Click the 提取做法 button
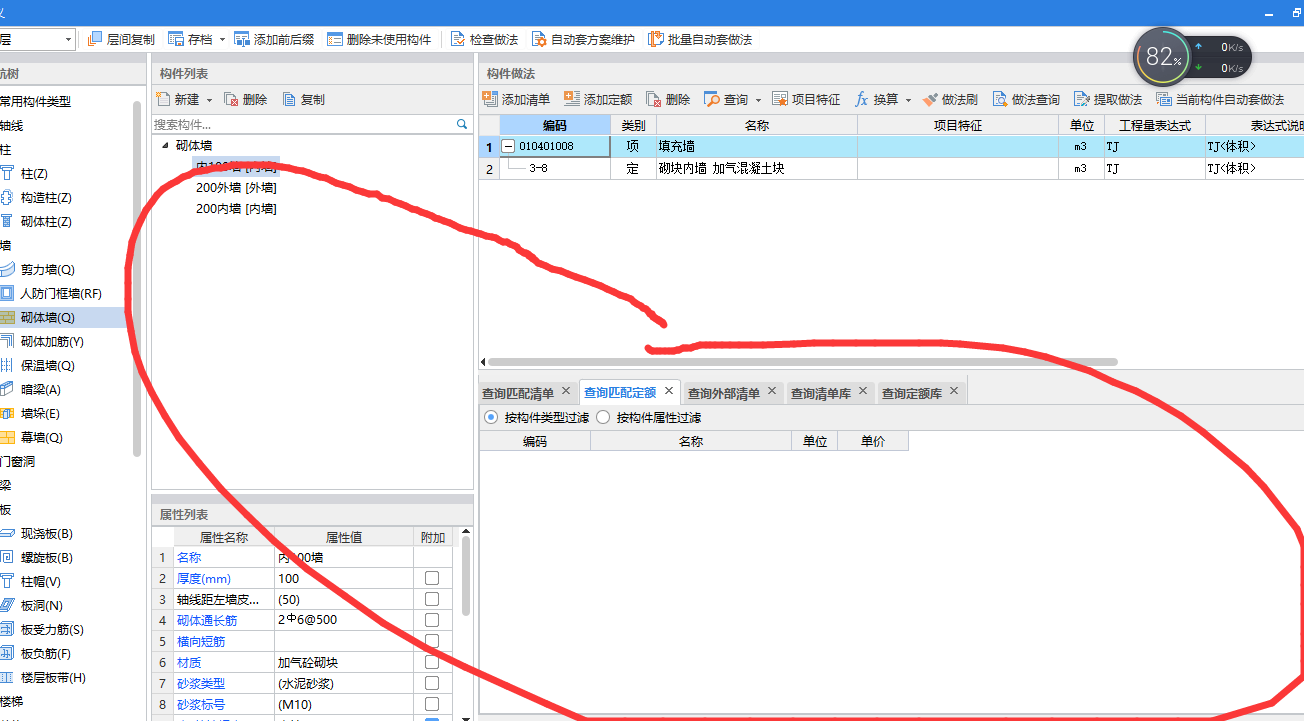This screenshot has height=721, width=1304. 1108,99
